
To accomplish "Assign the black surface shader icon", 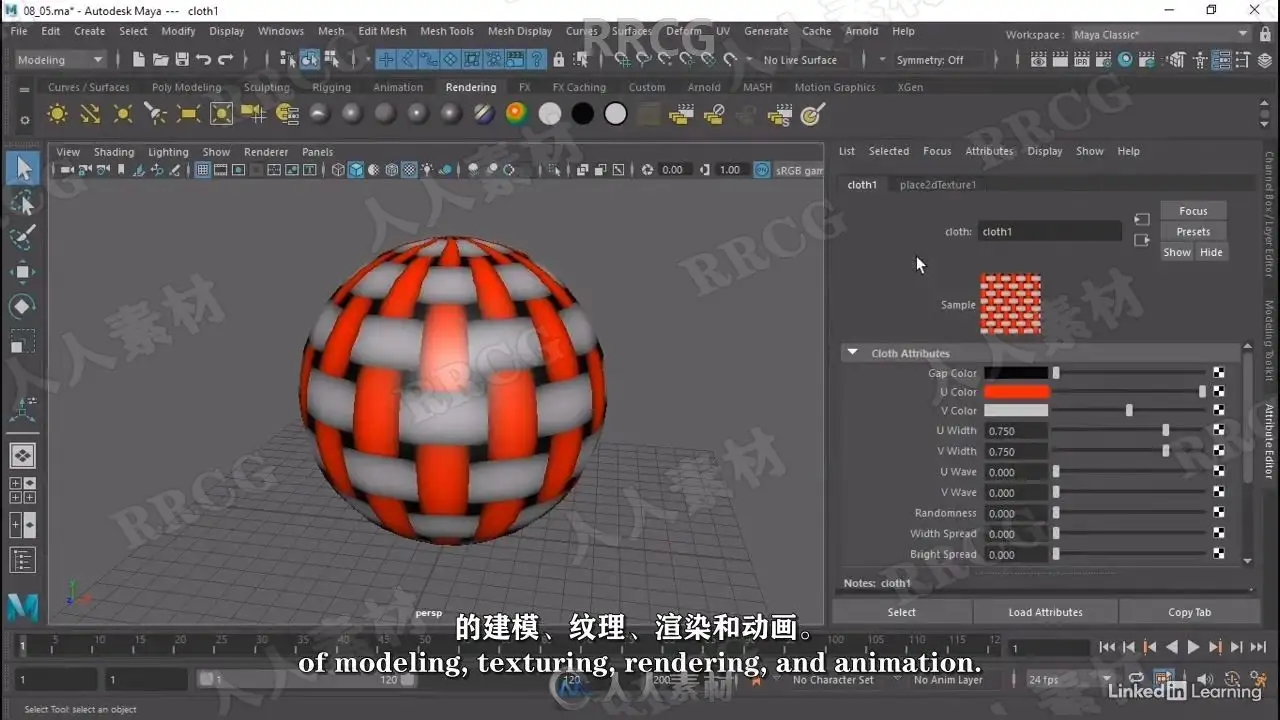I will point(583,114).
